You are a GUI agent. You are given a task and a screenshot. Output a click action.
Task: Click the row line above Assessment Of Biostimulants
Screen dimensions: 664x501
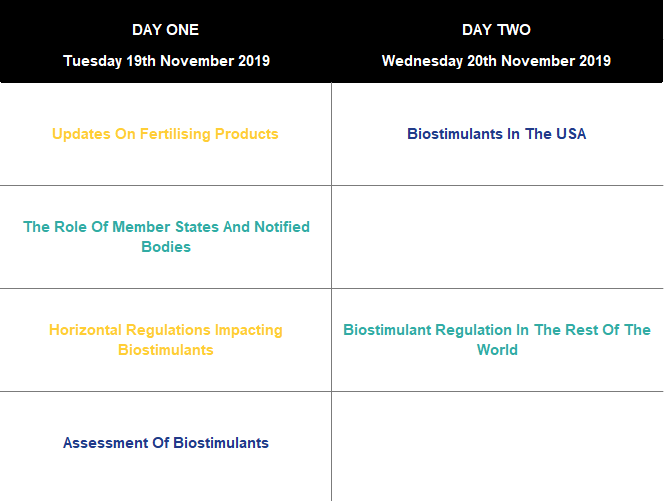click(x=166, y=391)
